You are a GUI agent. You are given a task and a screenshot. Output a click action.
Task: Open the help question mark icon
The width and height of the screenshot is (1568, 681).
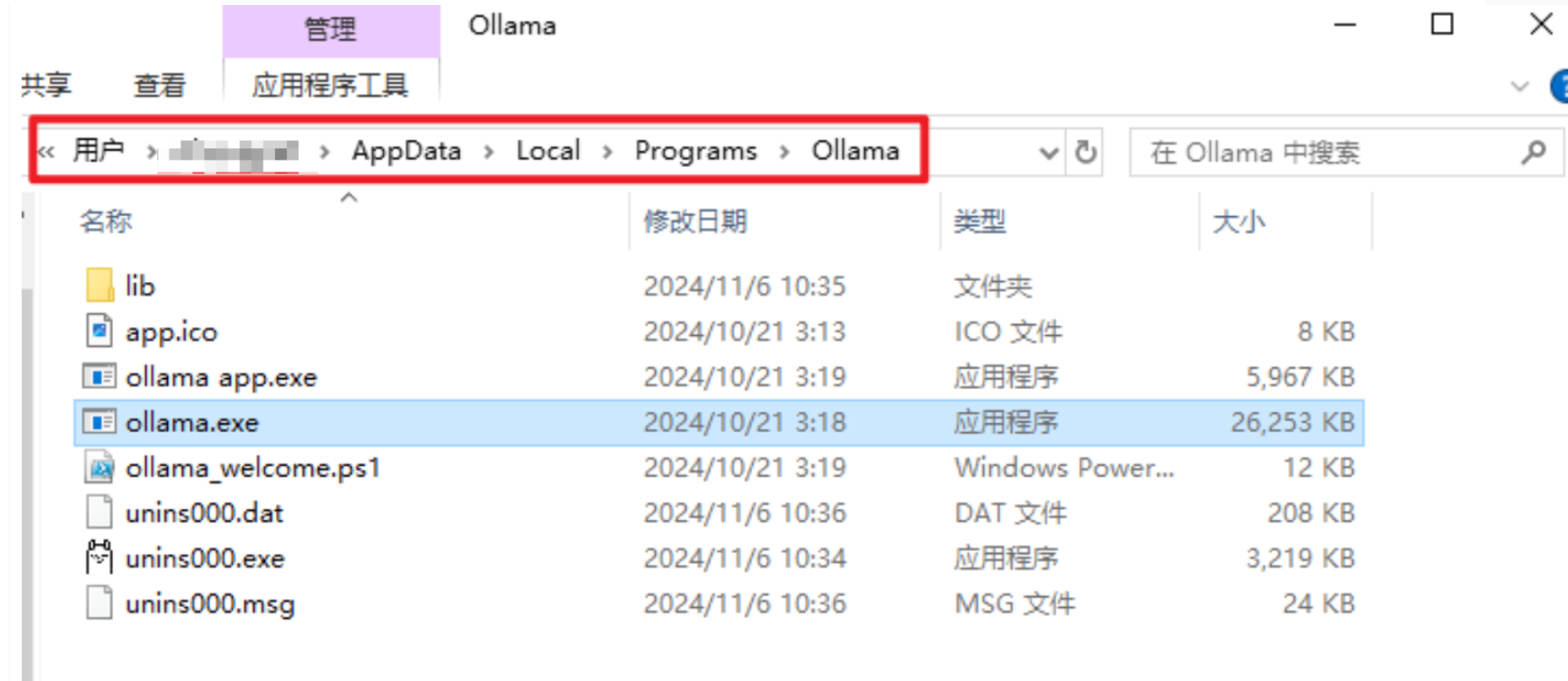pyautogui.click(x=1559, y=86)
